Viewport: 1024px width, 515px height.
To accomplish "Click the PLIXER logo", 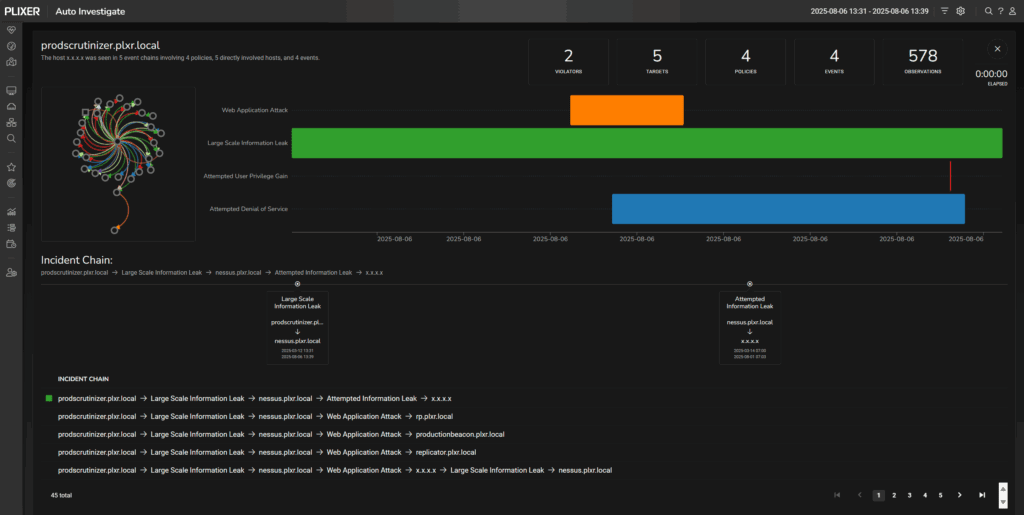I will click(x=22, y=11).
